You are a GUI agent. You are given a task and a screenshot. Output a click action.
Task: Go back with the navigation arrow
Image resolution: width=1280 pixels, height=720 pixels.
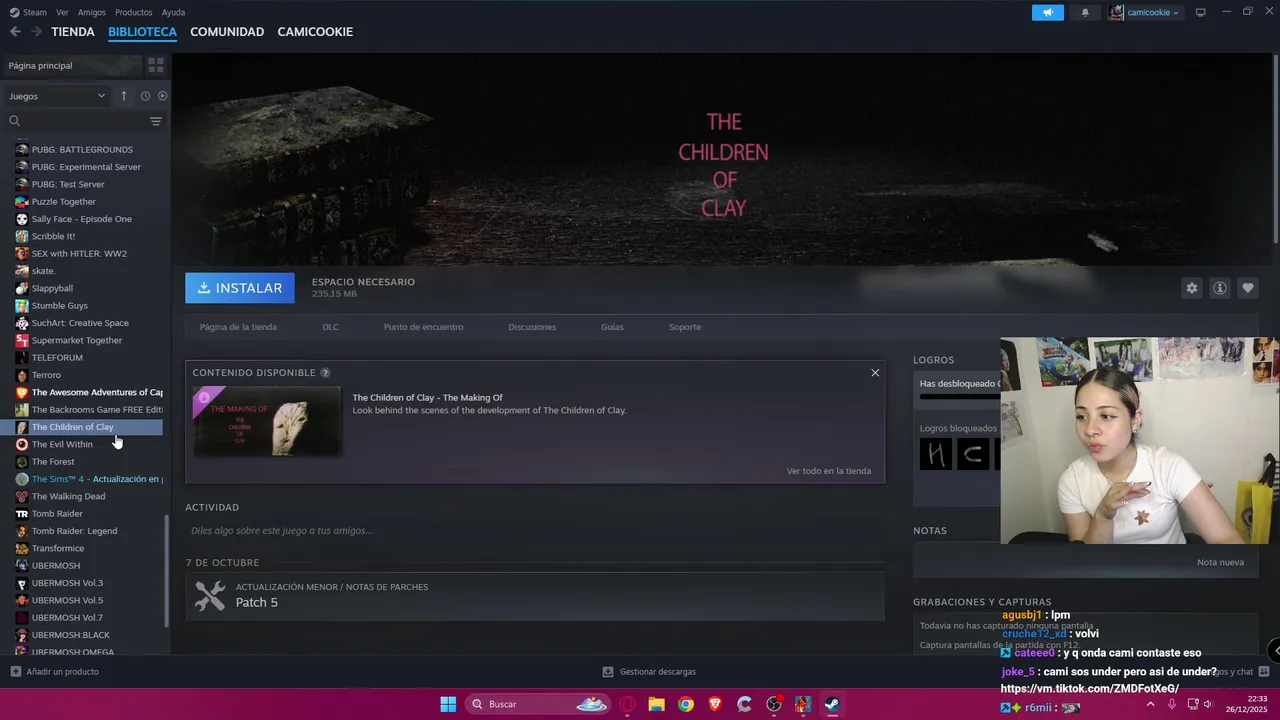pos(15,32)
